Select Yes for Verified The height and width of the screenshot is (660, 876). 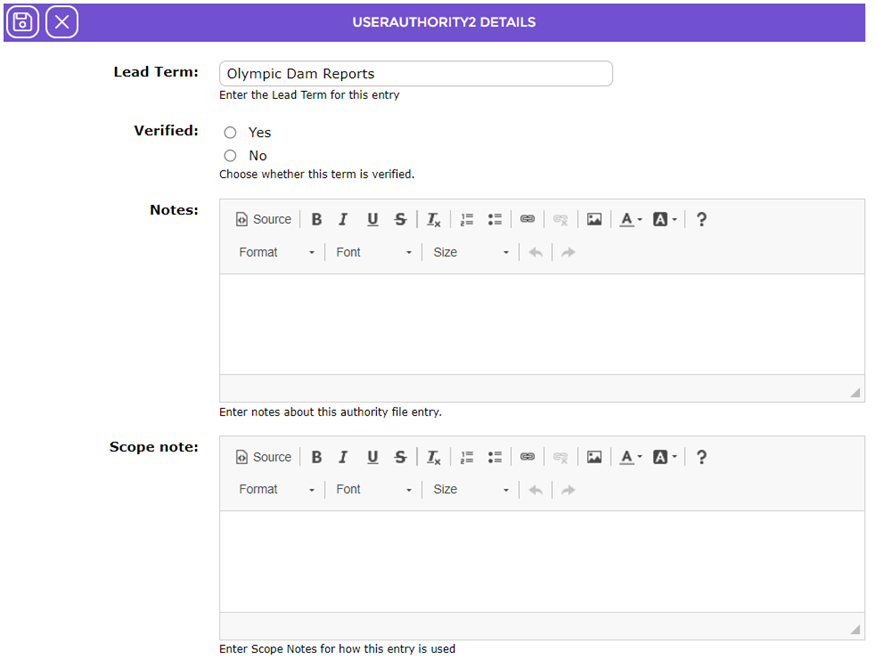click(230, 132)
